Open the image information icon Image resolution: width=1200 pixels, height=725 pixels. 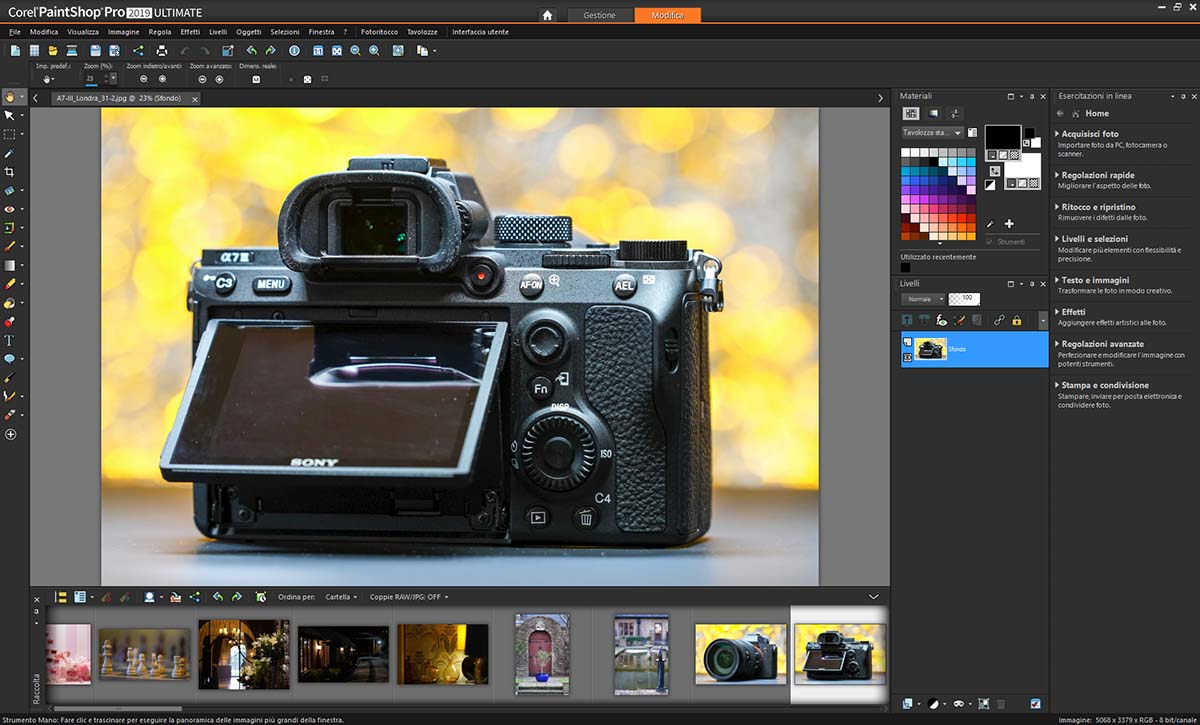(x=294, y=50)
